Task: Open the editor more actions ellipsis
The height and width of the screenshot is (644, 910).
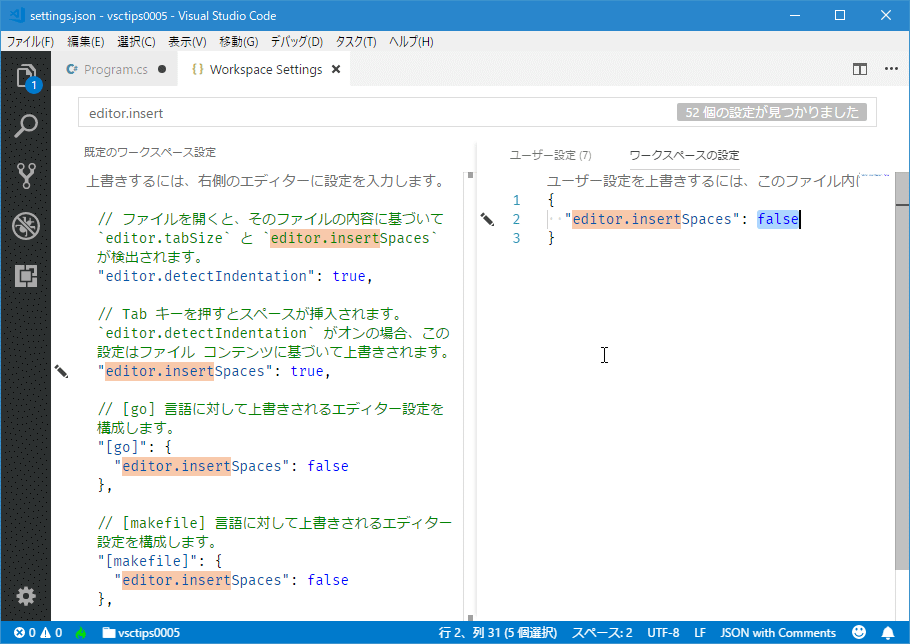Action: [890, 70]
